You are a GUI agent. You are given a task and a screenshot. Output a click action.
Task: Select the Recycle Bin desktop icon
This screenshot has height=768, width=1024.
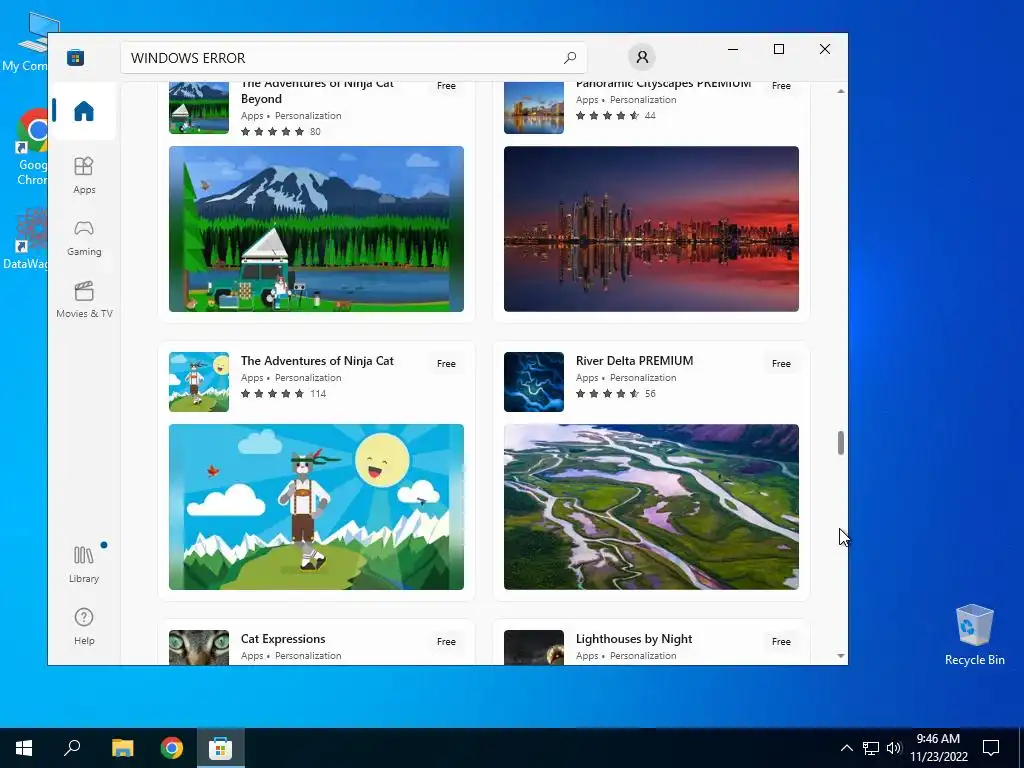click(x=974, y=635)
